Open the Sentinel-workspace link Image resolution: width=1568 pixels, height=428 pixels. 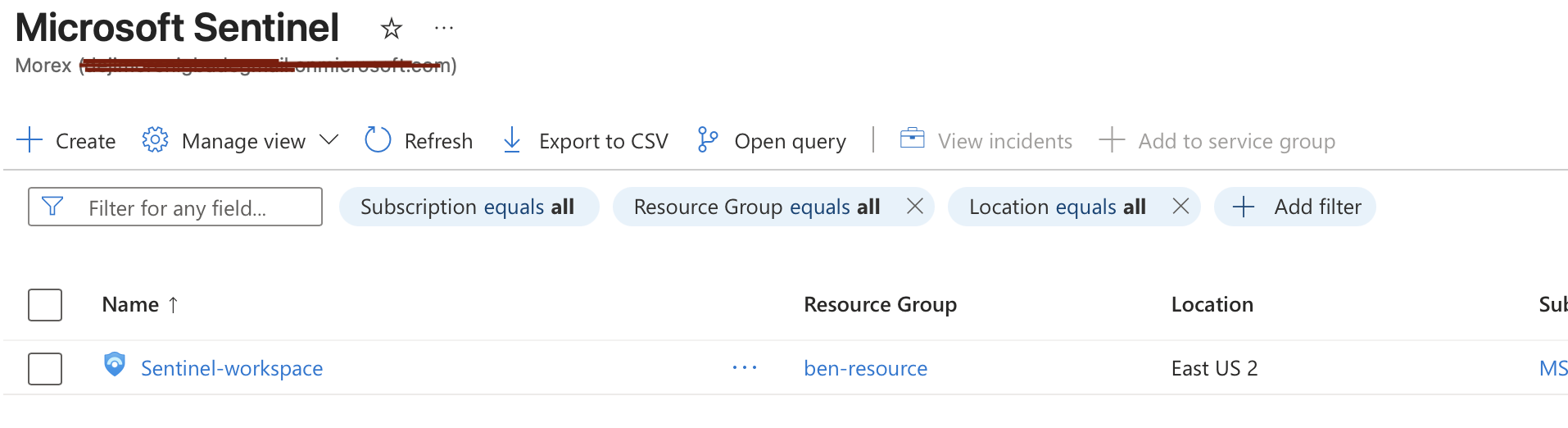tap(232, 368)
